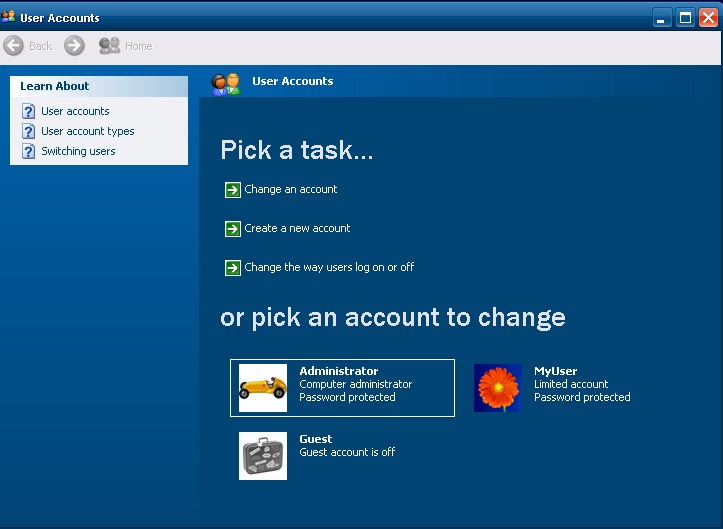Click the Home people icon in toolbar
Screen dimensions: 723x529
pos(109,45)
